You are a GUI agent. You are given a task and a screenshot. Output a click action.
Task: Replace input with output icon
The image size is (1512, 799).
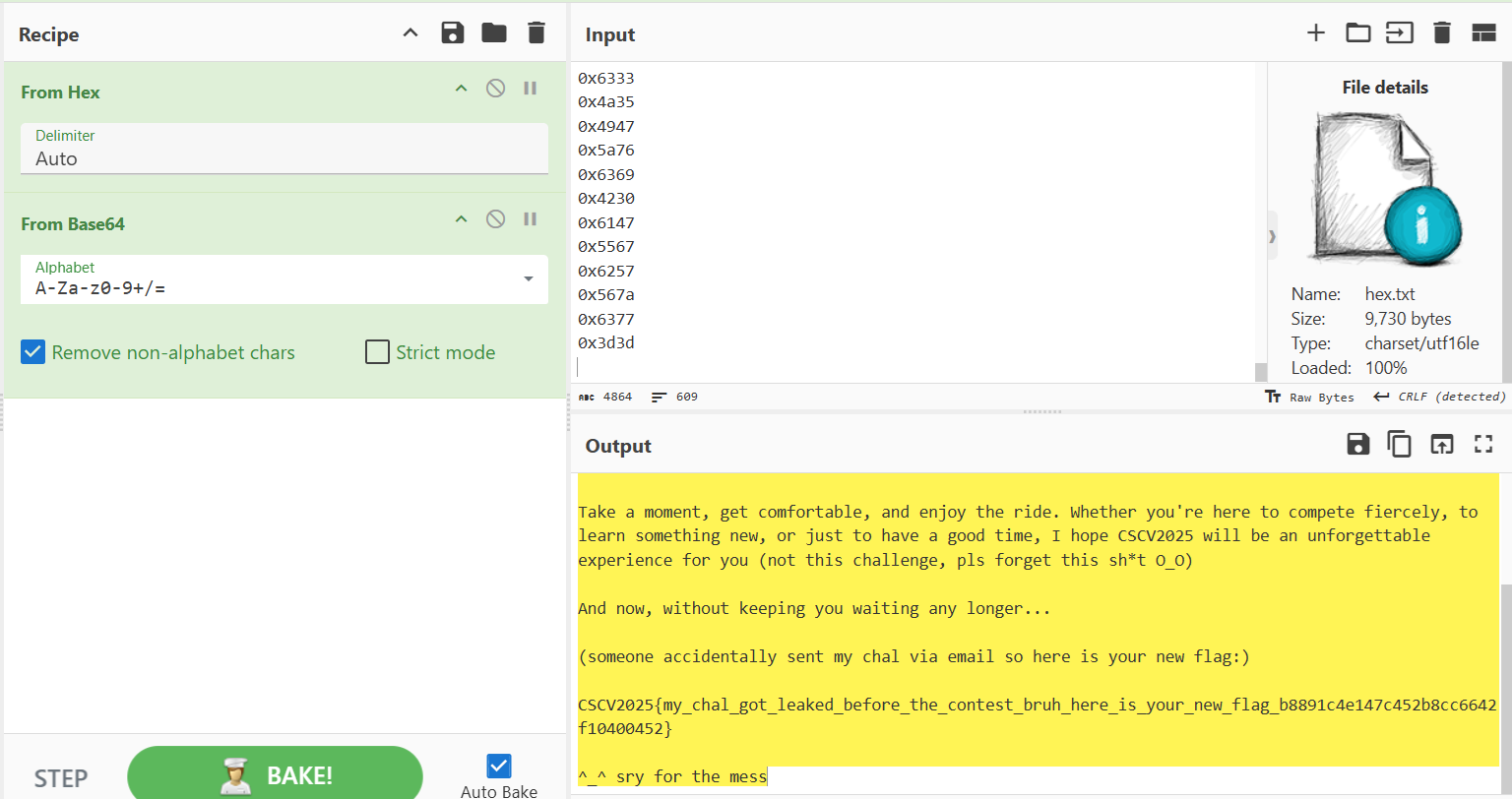(x=1441, y=445)
